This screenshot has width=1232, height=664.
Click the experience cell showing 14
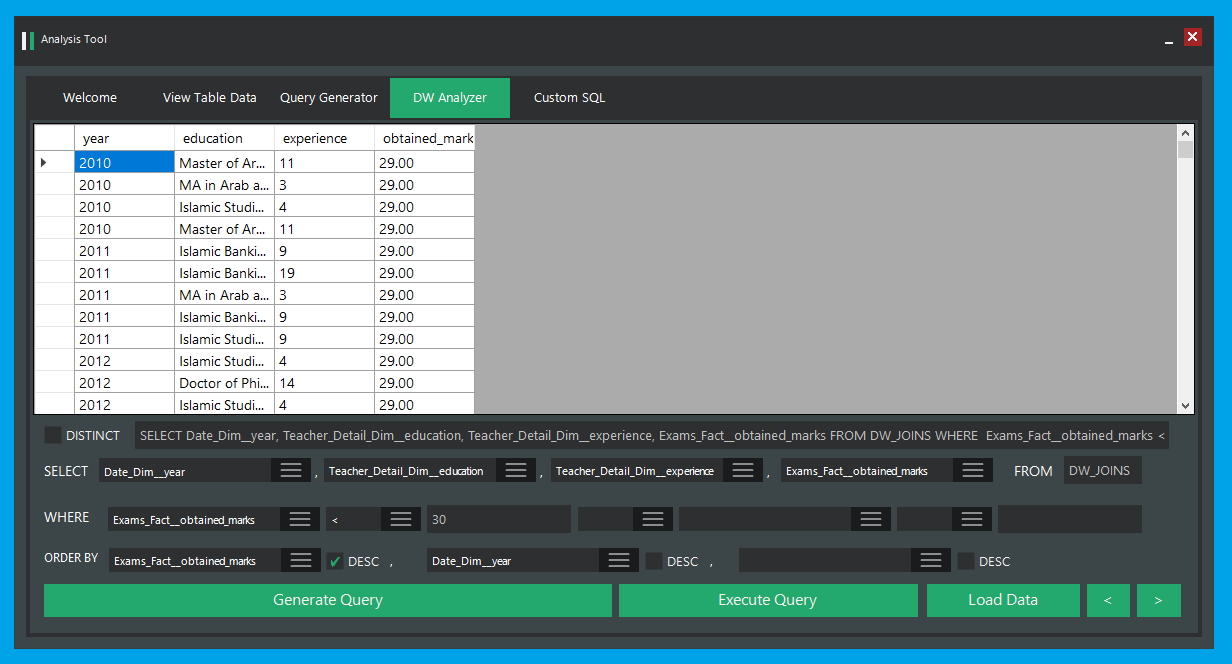click(325, 382)
